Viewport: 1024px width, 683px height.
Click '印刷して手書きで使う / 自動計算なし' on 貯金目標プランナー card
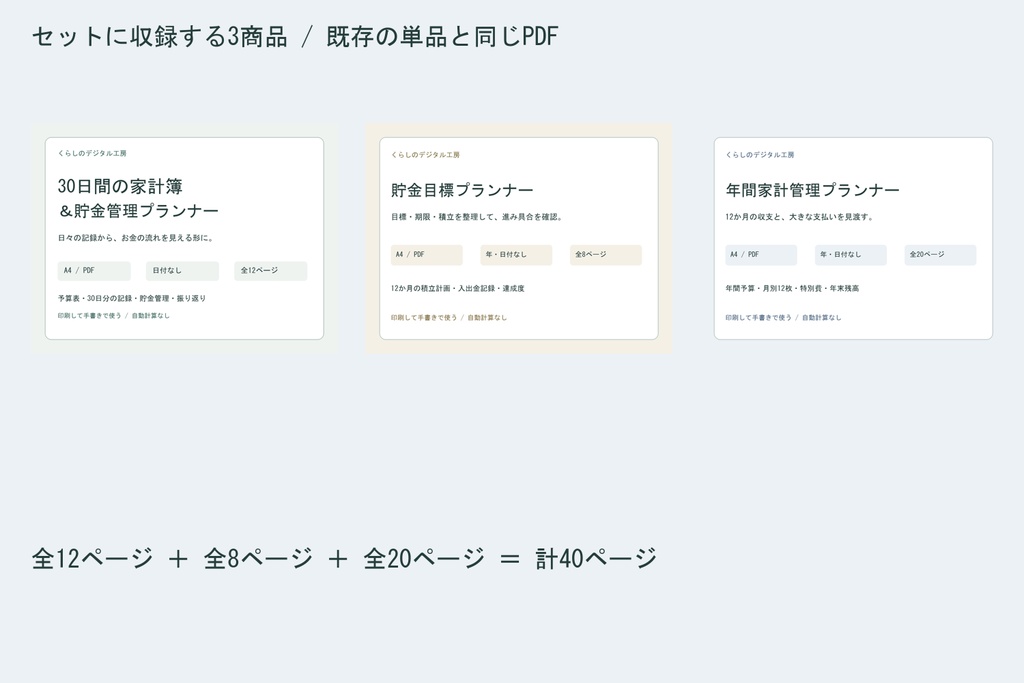pyautogui.click(x=449, y=317)
